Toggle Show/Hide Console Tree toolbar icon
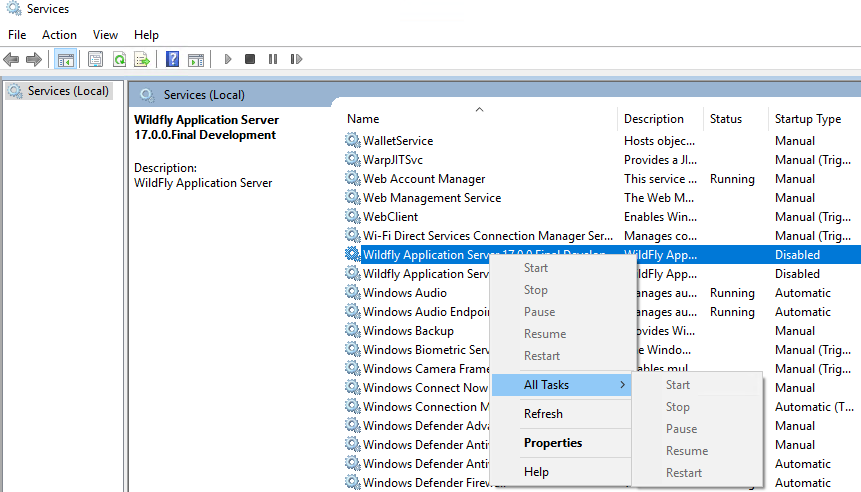Viewport: 861px width, 492px height. point(65,59)
